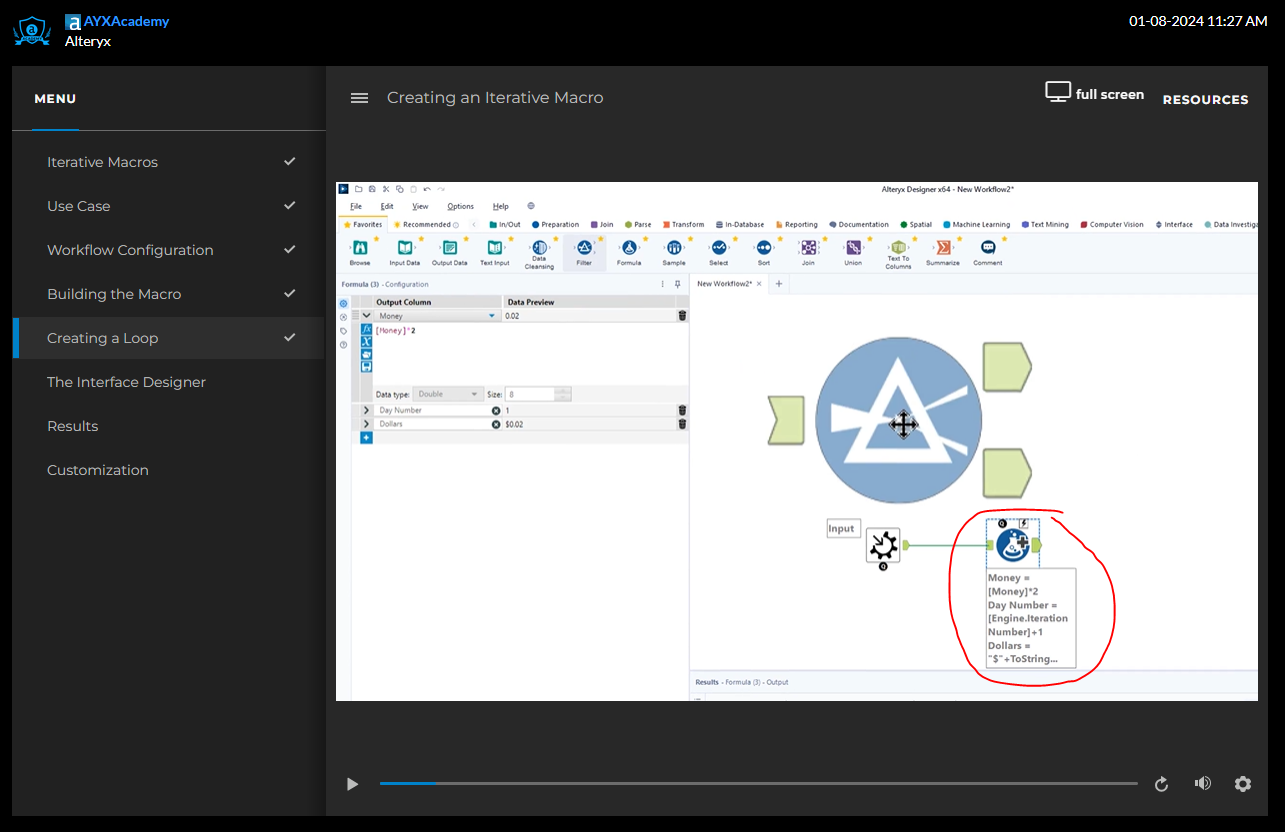Open the fx function browser icon
This screenshot has height=832, width=1285.
tap(367, 330)
